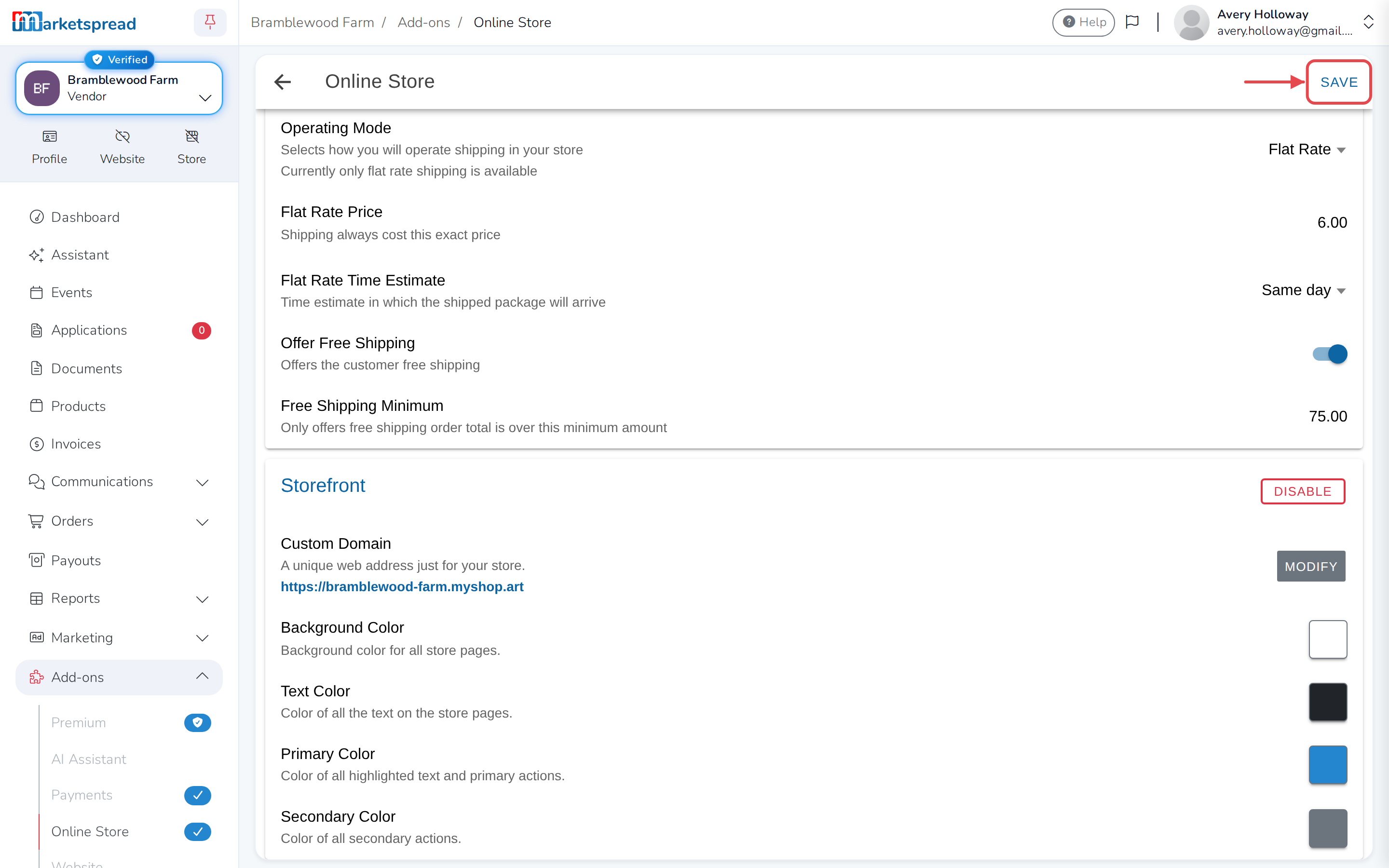Click the Flat Rate Price 6.00 field
1389x868 pixels.
pyautogui.click(x=1332, y=222)
